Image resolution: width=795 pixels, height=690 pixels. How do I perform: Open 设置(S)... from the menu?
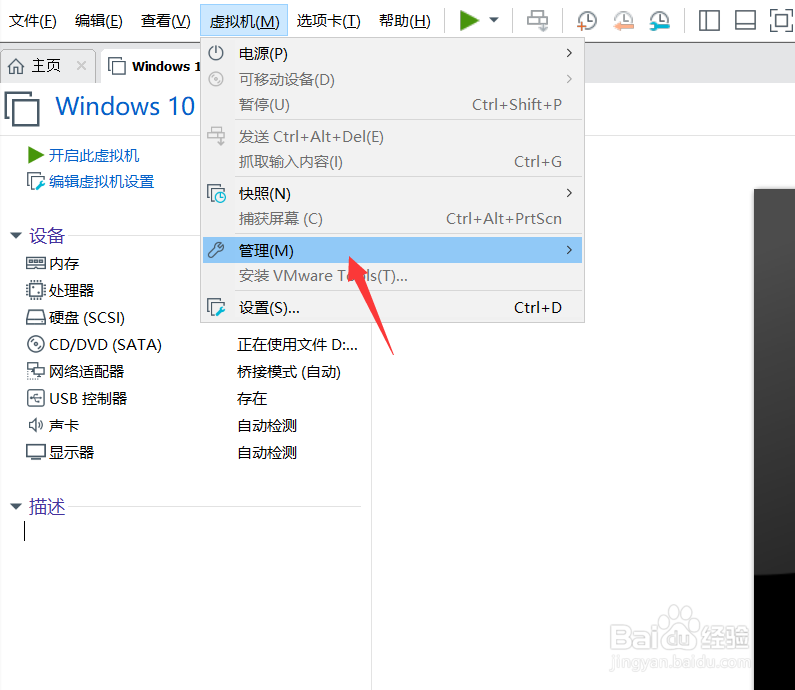click(x=392, y=307)
